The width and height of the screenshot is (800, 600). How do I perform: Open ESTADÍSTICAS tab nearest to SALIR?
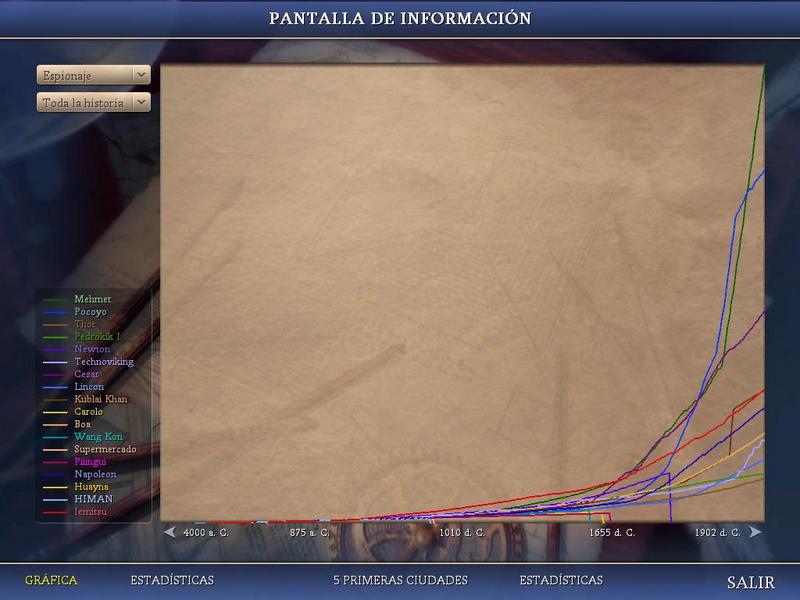coord(561,581)
